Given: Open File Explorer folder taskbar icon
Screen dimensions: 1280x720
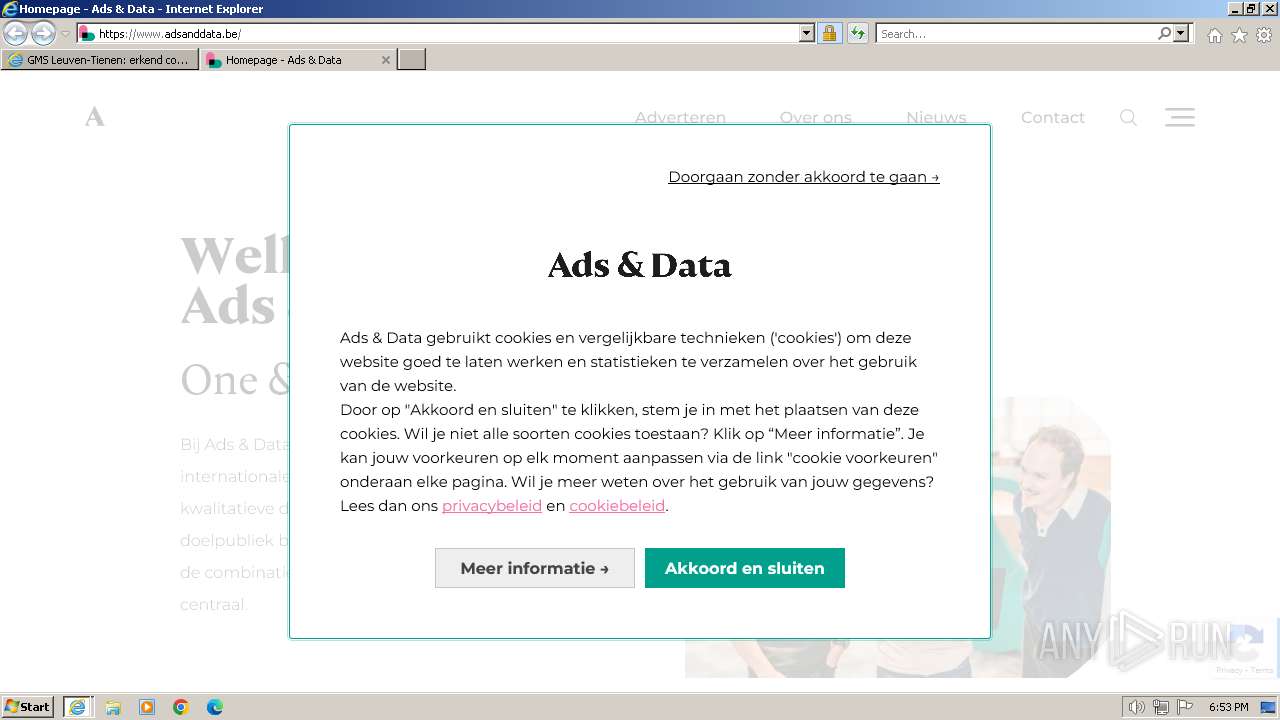Looking at the screenshot, I should 113,707.
